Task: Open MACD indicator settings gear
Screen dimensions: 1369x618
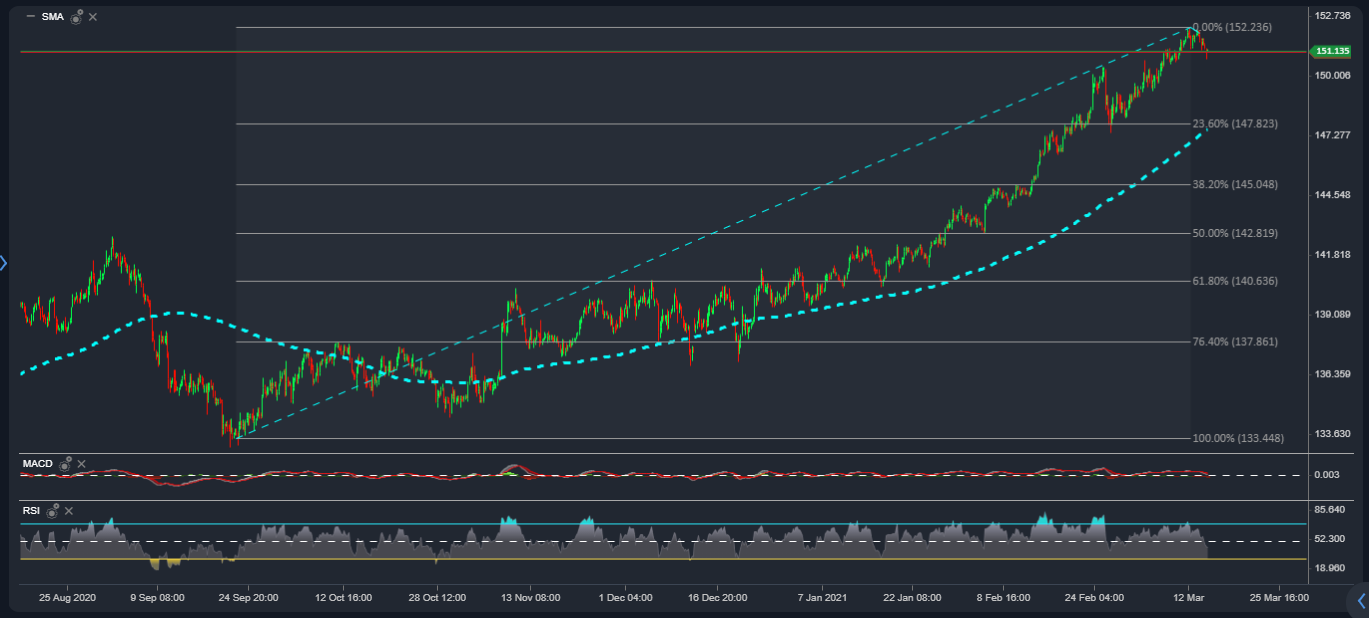Action: [x=66, y=464]
